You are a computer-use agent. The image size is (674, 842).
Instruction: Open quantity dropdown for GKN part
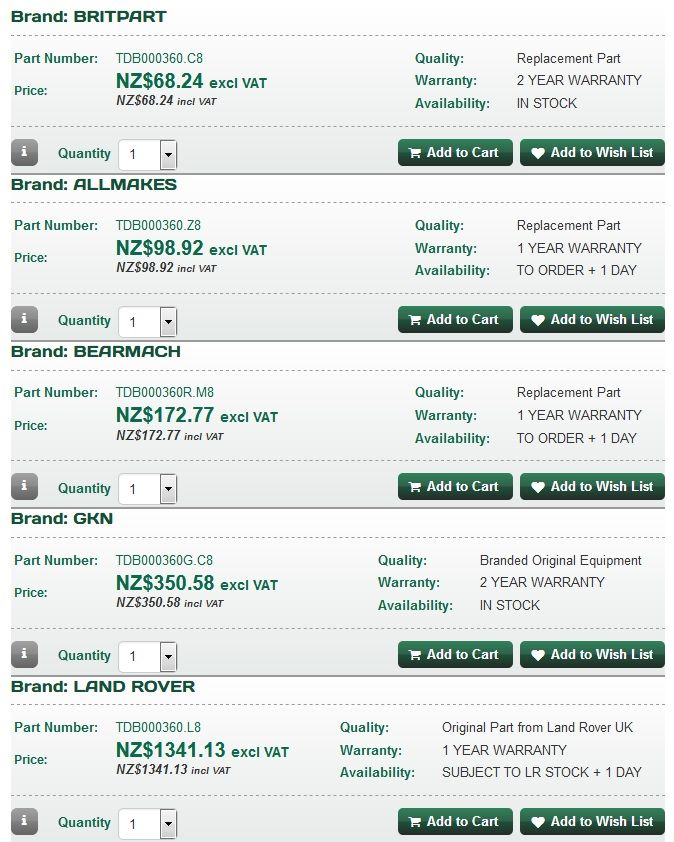coord(168,656)
